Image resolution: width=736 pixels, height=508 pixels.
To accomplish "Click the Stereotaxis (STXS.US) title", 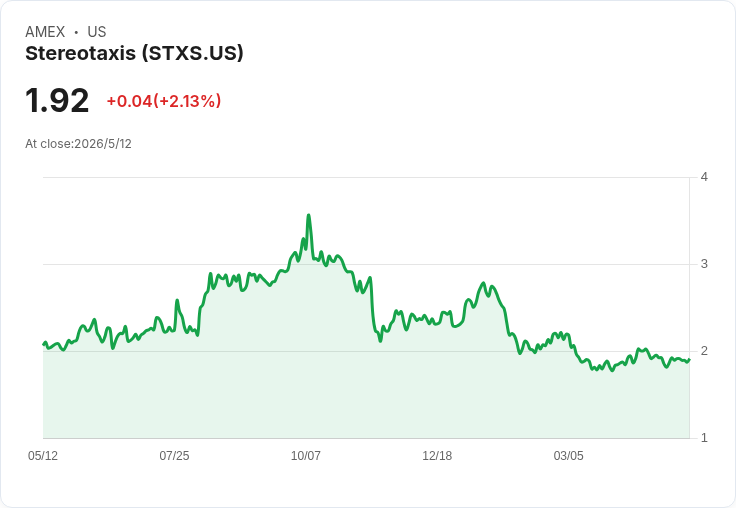I will (x=134, y=53).
